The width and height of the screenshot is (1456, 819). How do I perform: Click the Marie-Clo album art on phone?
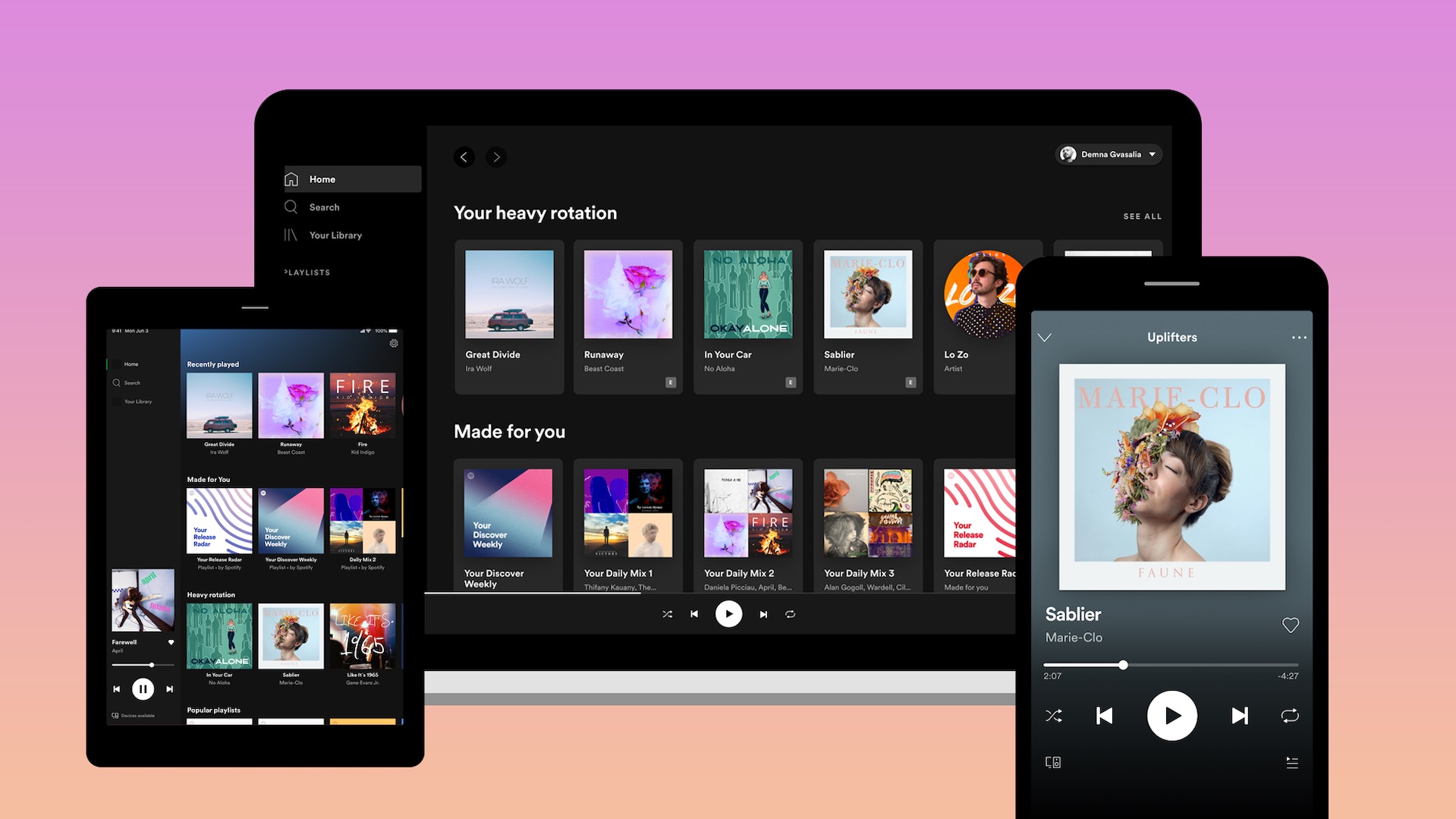1172,477
